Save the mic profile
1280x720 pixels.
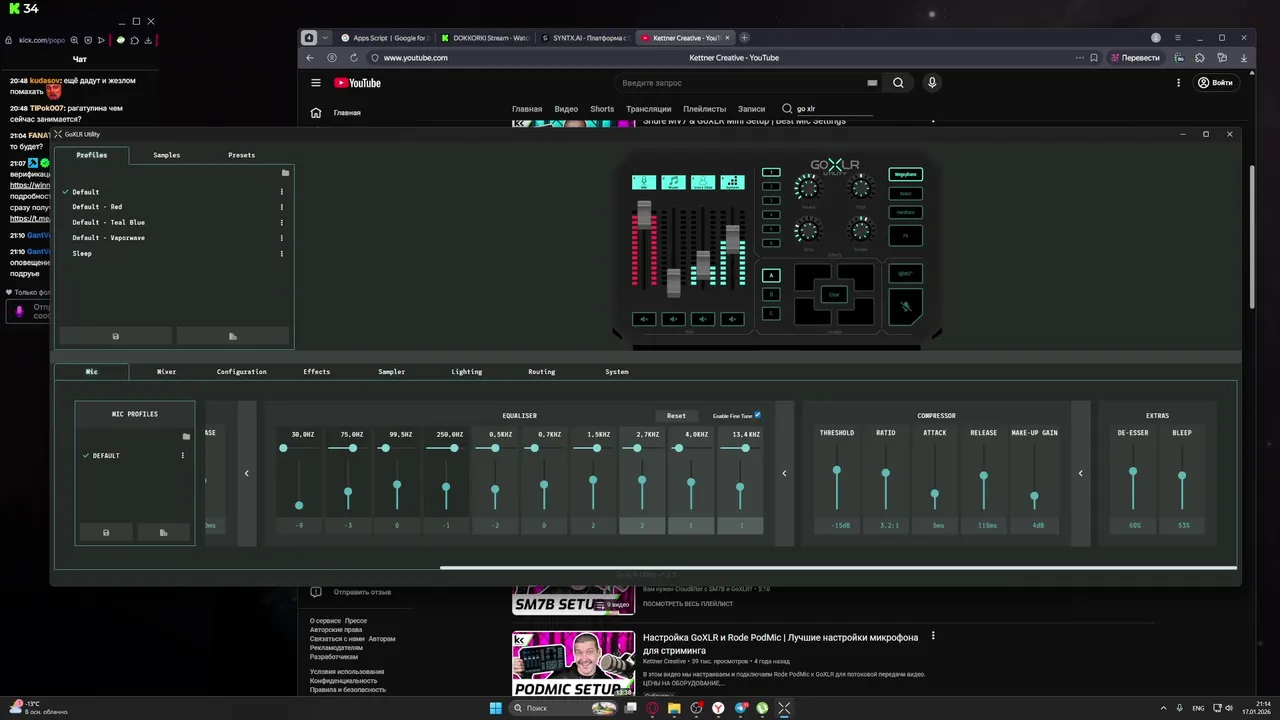(106, 533)
